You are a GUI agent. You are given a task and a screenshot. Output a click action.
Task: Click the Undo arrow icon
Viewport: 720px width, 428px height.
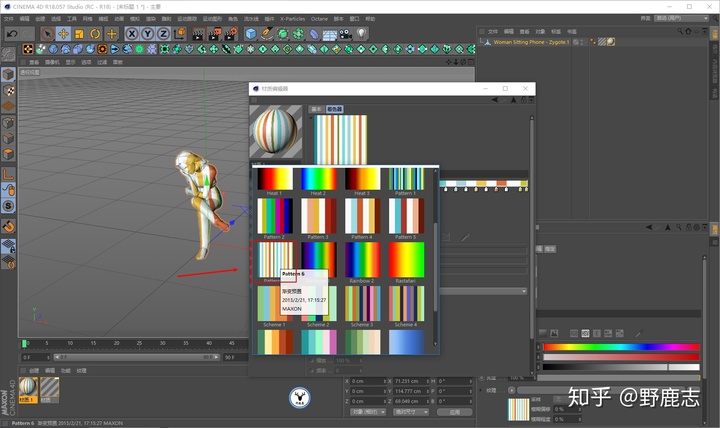tap(12, 34)
